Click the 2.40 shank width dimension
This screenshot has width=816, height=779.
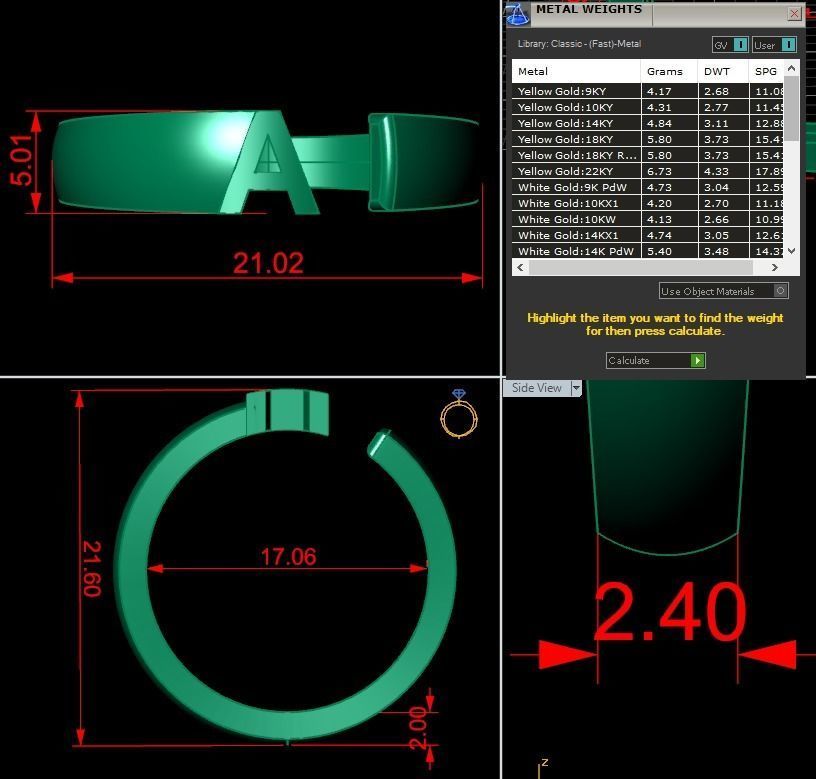point(669,612)
